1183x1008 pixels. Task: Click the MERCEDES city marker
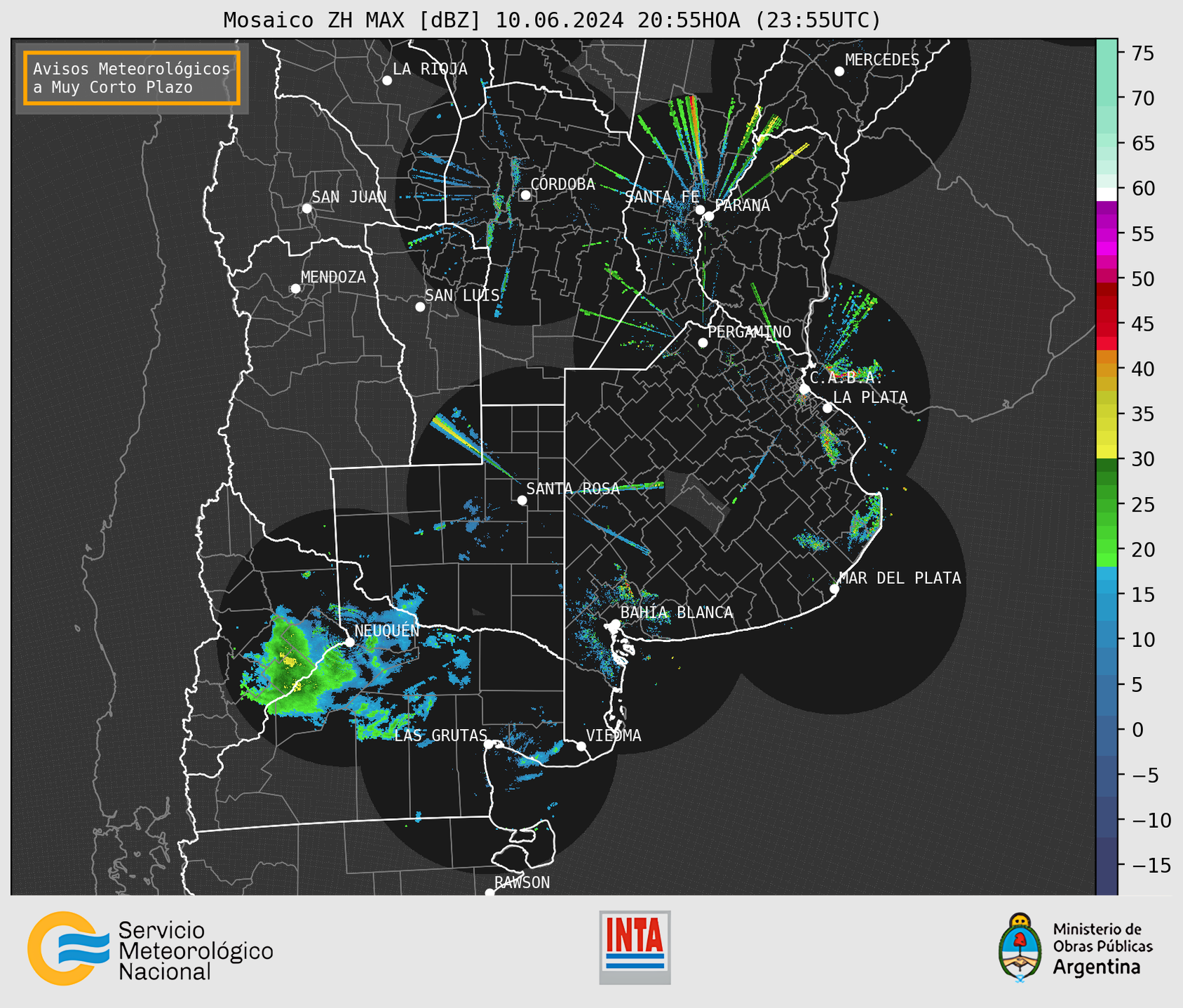click(x=839, y=71)
